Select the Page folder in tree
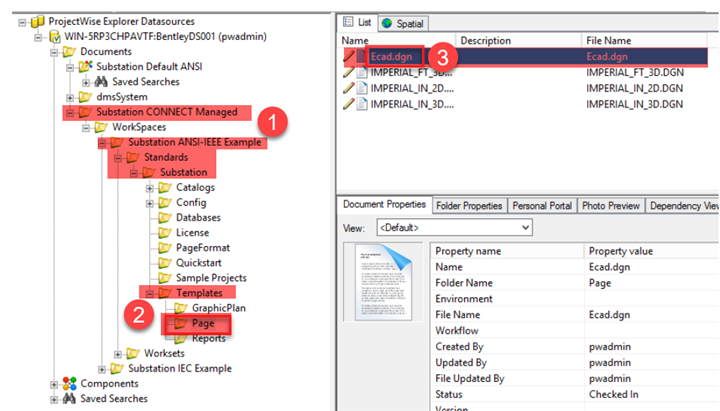Viewport: 720px width, 411px height. pyautogui.click(x=203, y=323)
